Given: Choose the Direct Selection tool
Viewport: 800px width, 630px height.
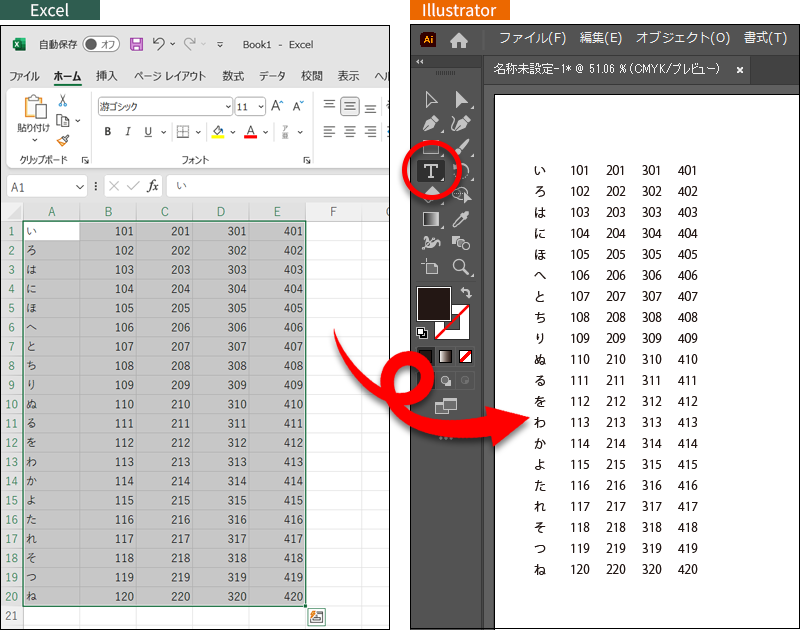Looking at the screenshot, I should click(461, 99).
